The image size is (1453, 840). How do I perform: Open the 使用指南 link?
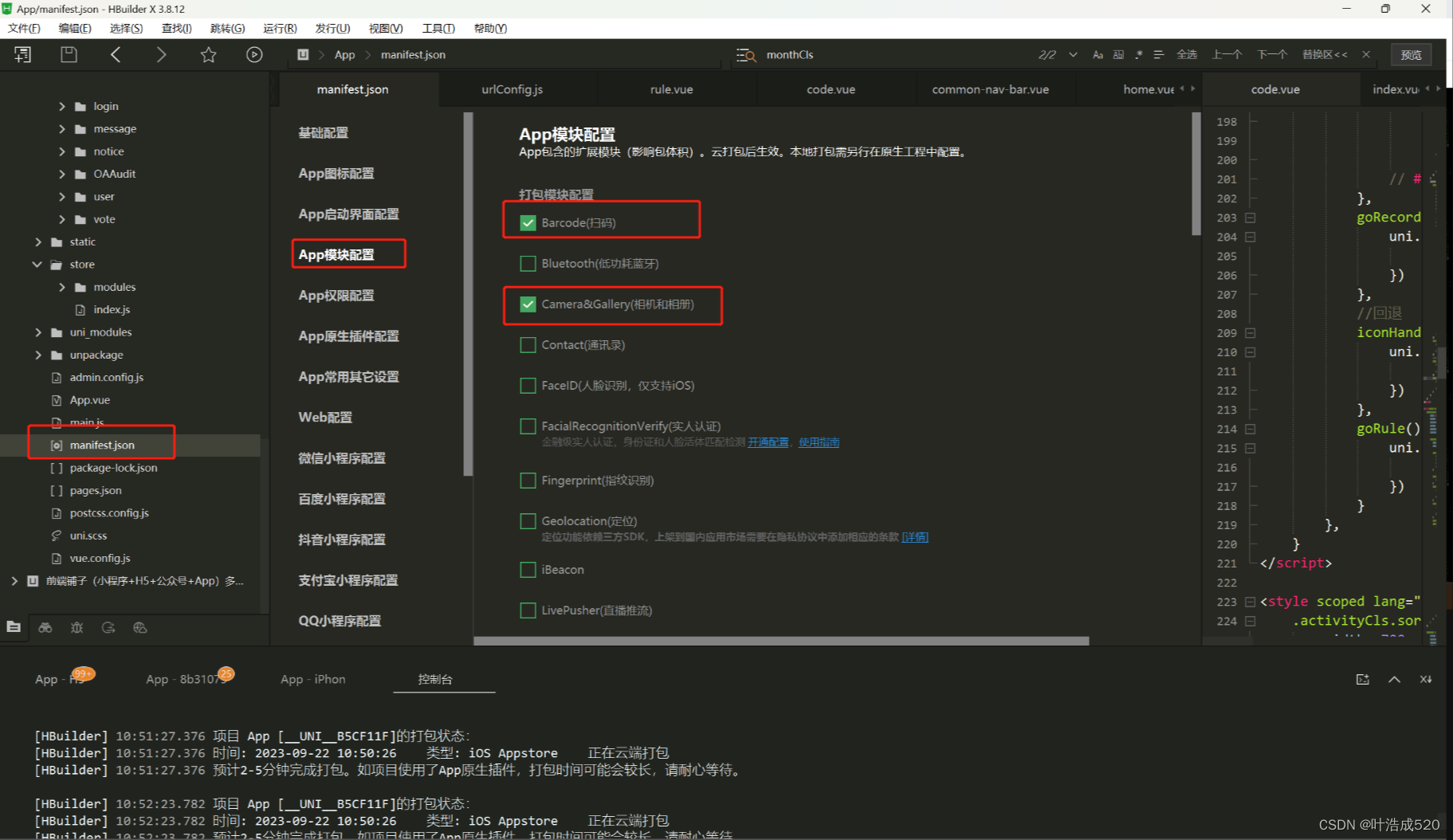point(819,442)
